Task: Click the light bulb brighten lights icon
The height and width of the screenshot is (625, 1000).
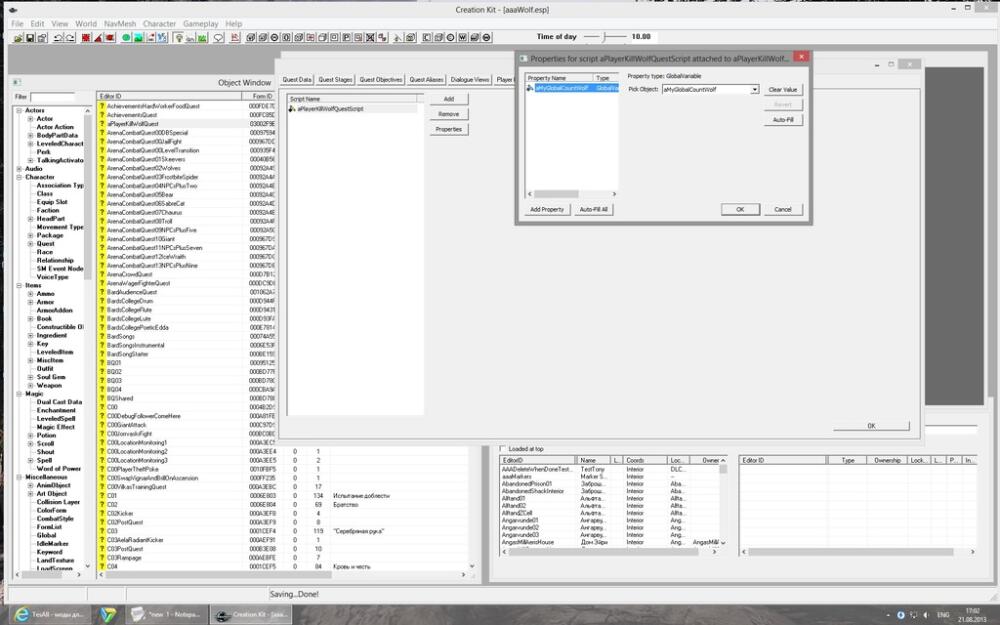Action: coord(179,38)
